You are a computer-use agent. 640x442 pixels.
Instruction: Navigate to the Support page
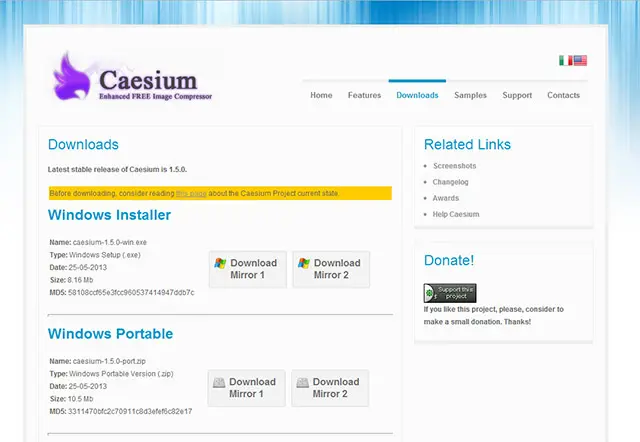(x=517, y=96)
